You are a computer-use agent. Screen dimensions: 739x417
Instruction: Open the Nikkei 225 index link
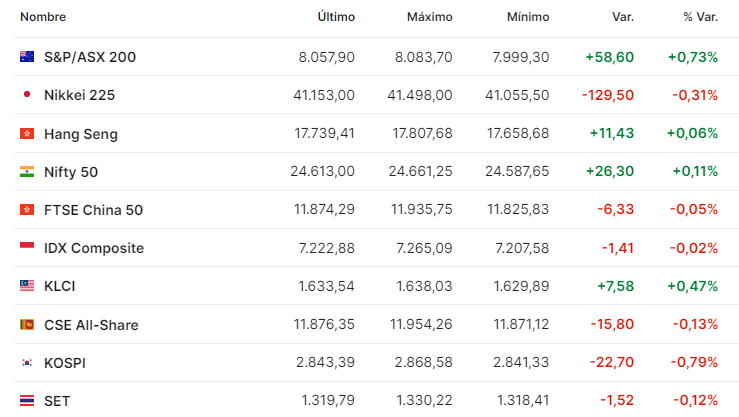point(79,95)
